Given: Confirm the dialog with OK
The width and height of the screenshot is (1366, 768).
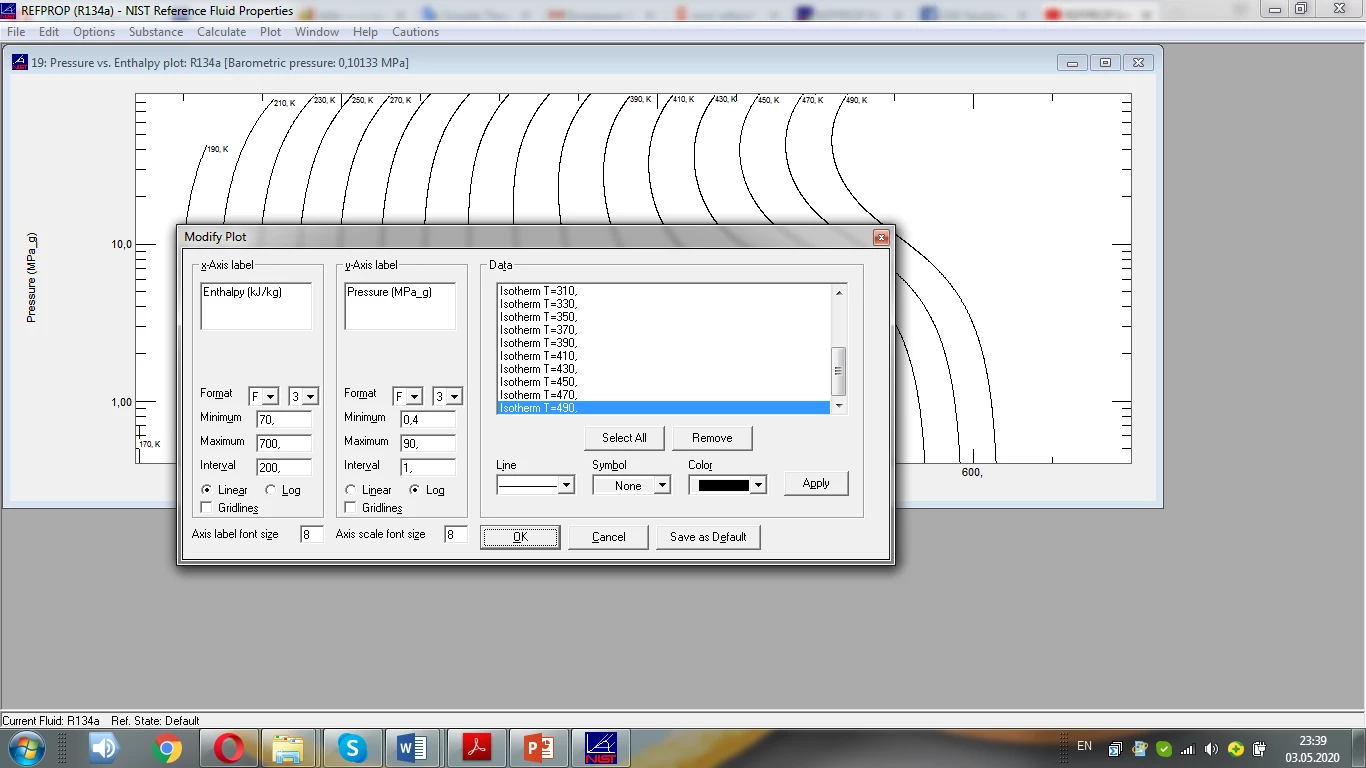Looking at the screenshot, I should pyautogui.click(x=520, y=537).
